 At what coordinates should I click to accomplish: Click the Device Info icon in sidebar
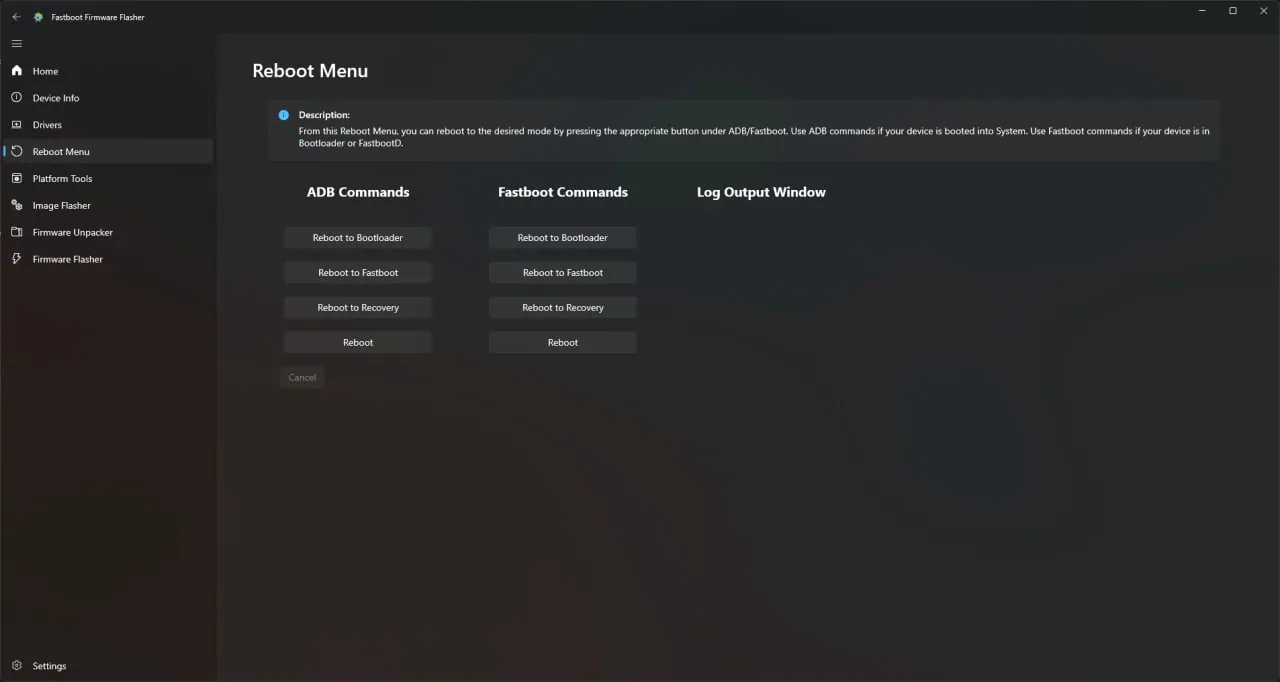pos(16,98)
